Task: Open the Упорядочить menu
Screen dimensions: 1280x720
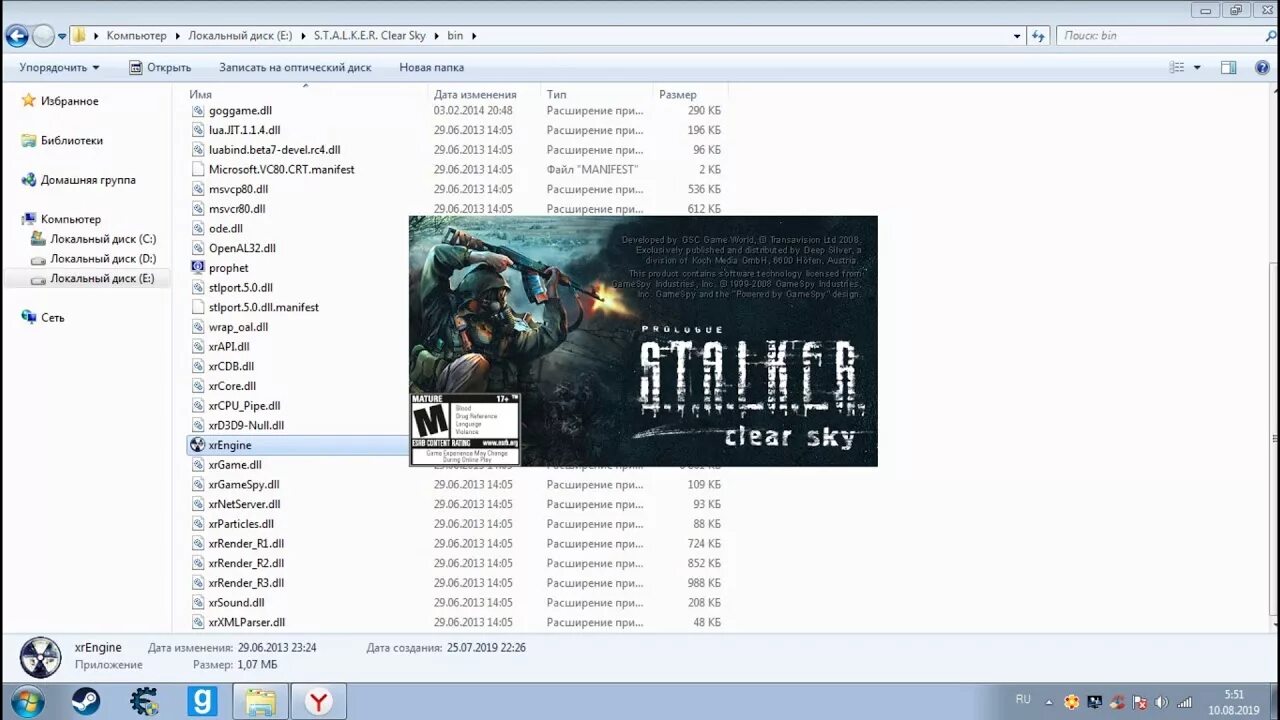Action: [59, 67]
